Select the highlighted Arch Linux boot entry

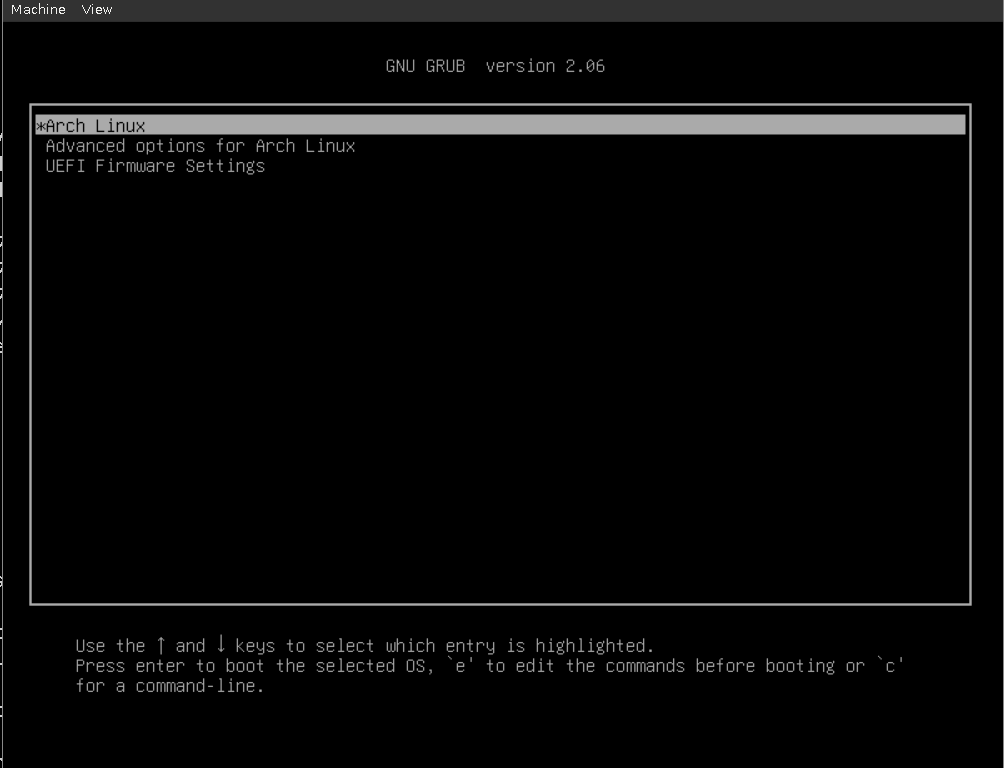[x=500, y=125]
